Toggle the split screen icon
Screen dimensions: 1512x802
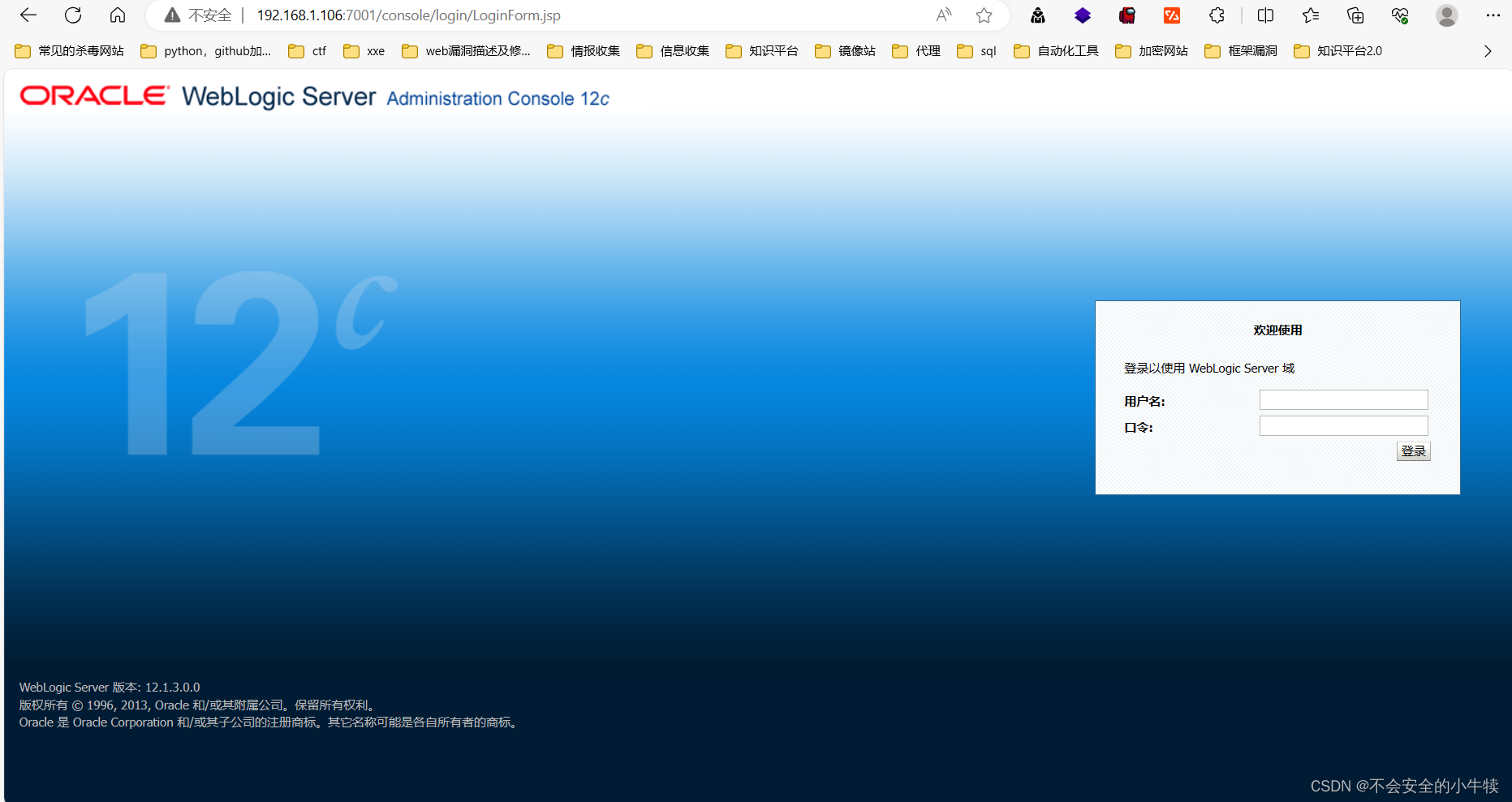pos(1265,15)
